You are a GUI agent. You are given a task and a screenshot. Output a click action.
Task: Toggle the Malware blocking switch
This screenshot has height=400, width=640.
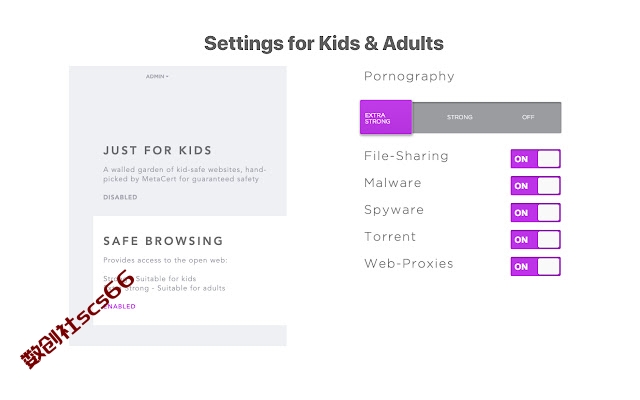536,186
